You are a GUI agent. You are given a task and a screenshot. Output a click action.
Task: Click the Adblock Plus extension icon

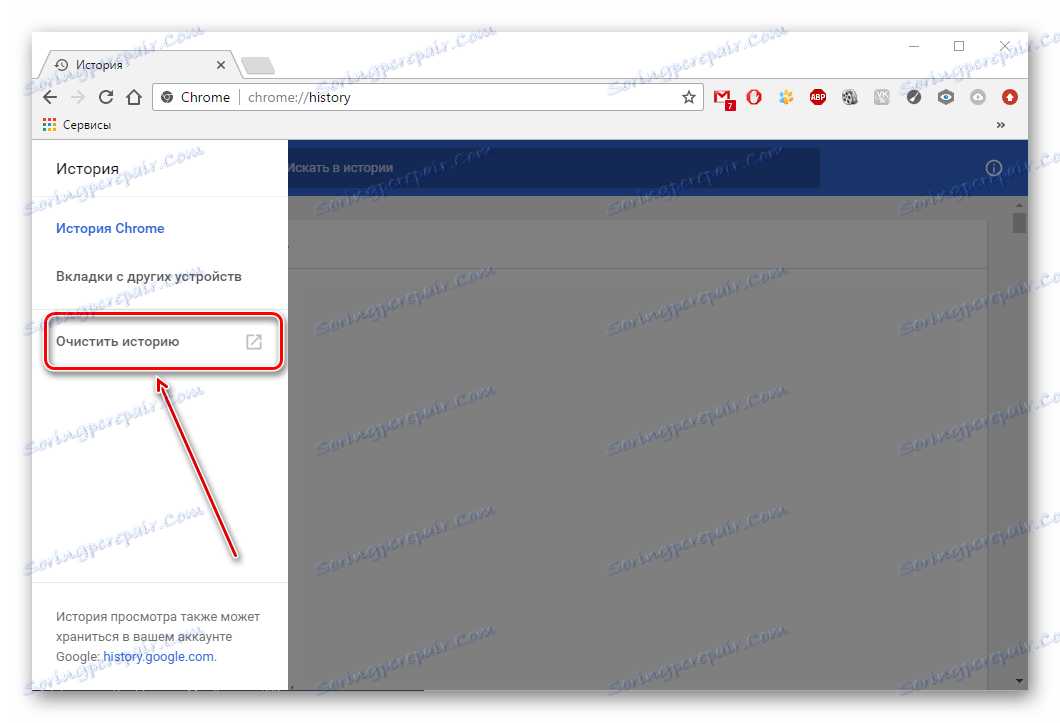click(818, 97)
